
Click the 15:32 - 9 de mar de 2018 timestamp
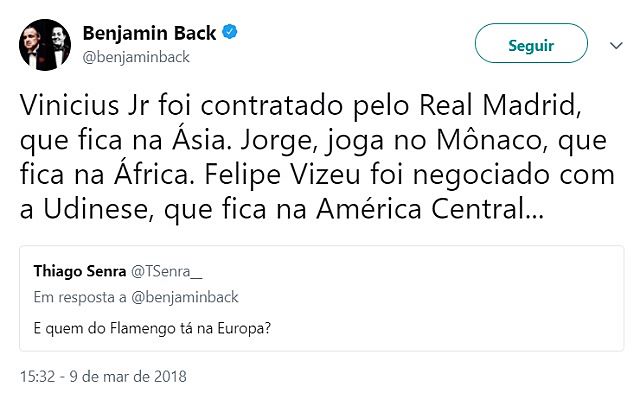tap(103, 376)
